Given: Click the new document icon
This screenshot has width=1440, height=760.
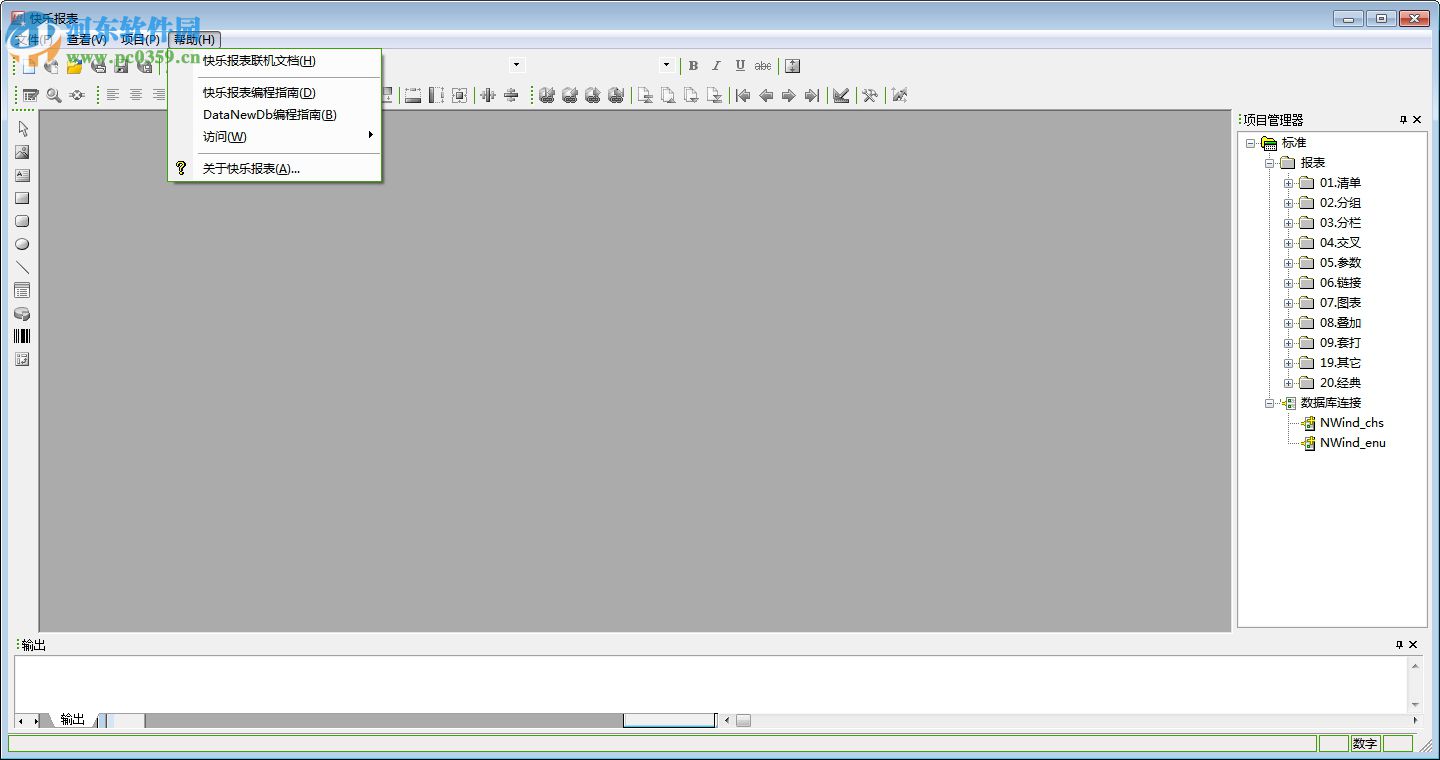Looking at the screenshot, I should coord(29,66).
